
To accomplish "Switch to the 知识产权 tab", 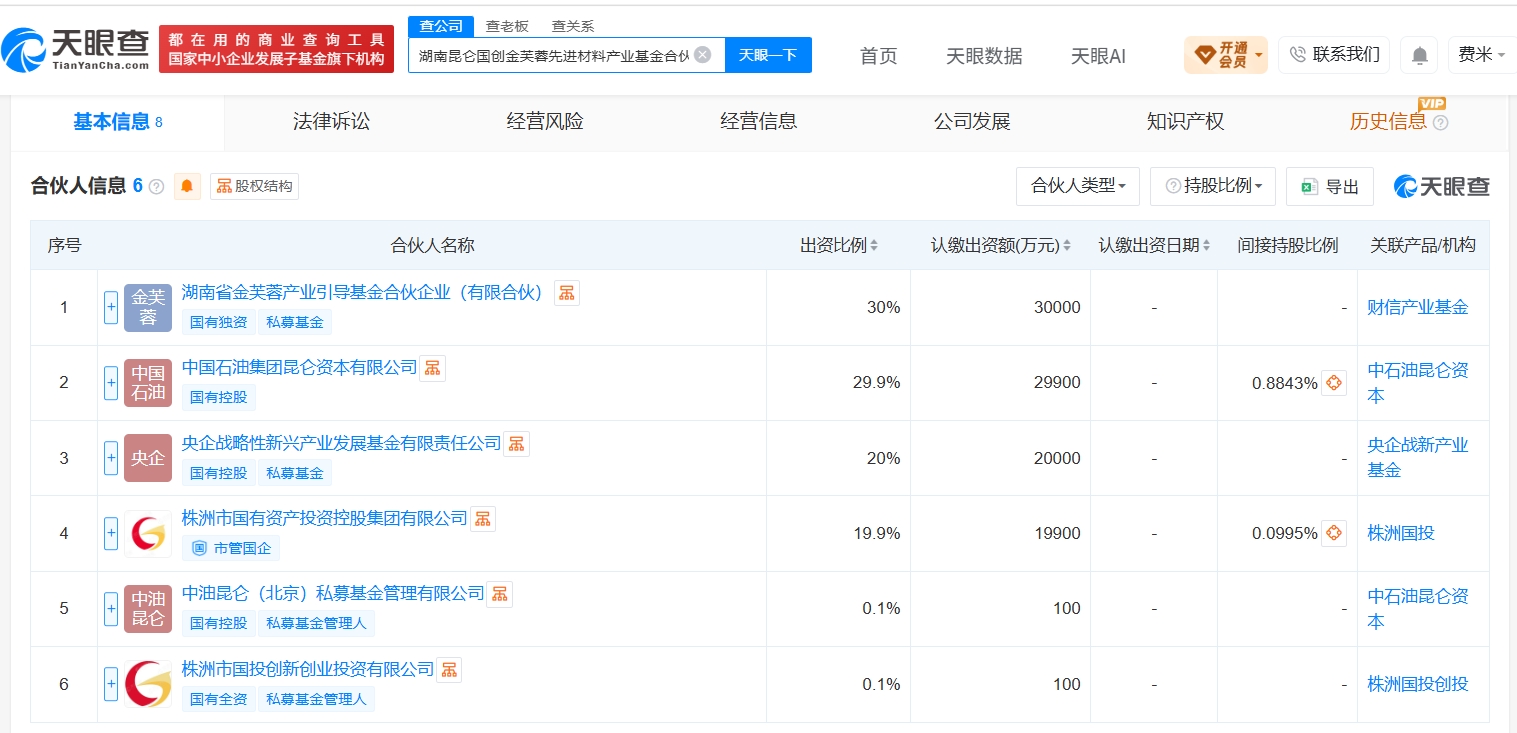I will tap(1185, 122).
